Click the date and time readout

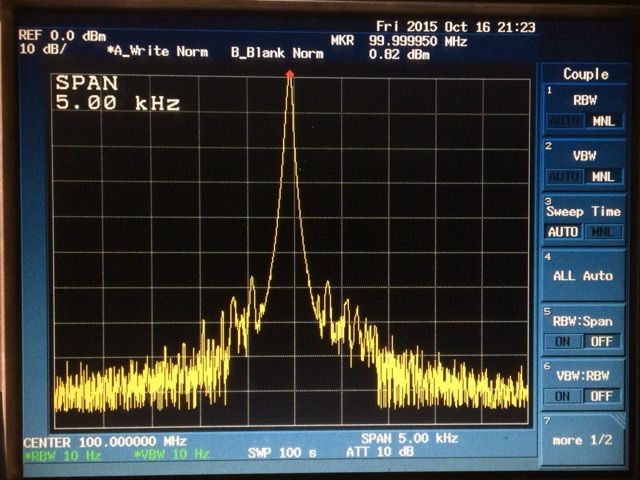click(x=456, y=27)
